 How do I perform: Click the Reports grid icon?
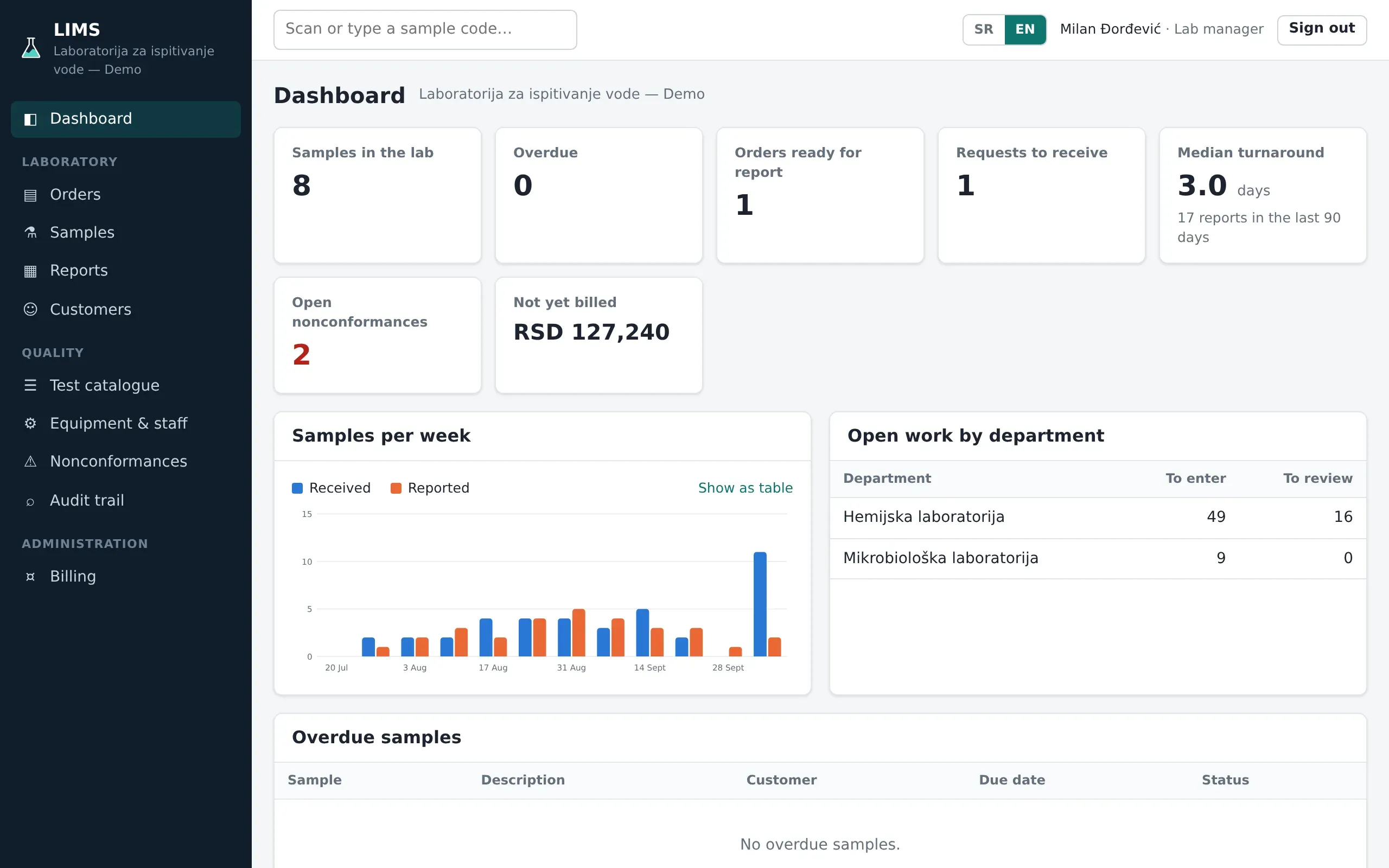click(x=30, y=271)
